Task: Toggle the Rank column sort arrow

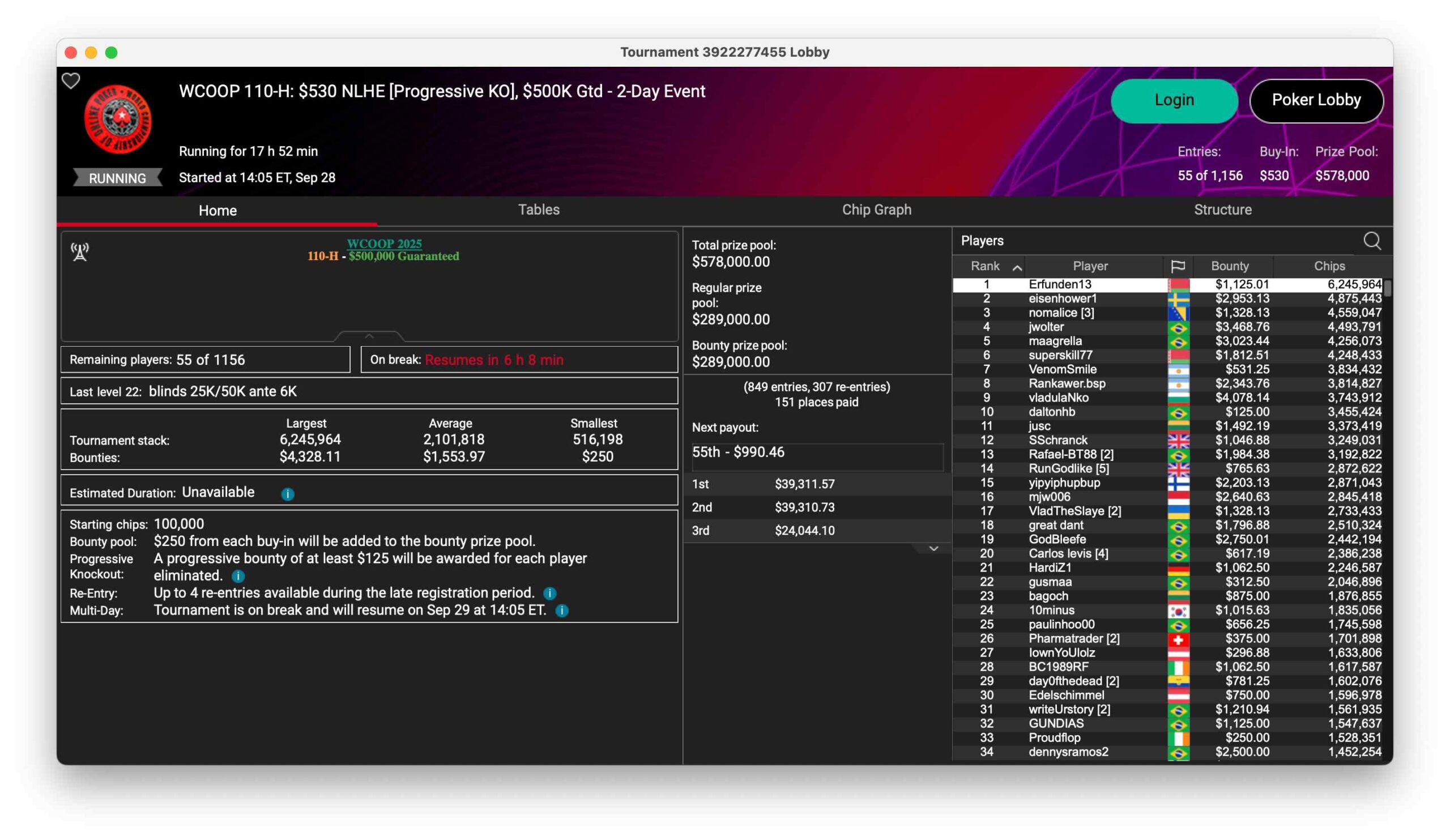Action: pyautogui.click(x=1017, y=267)
